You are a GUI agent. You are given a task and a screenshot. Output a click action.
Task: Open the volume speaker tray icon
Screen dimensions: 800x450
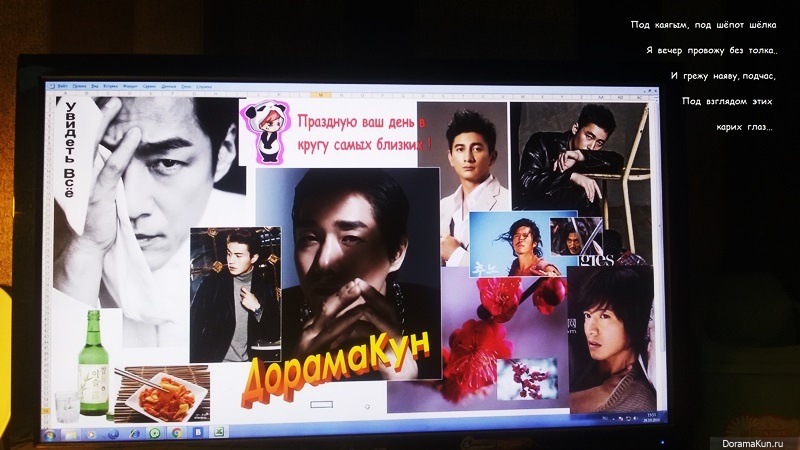[636, 418]
